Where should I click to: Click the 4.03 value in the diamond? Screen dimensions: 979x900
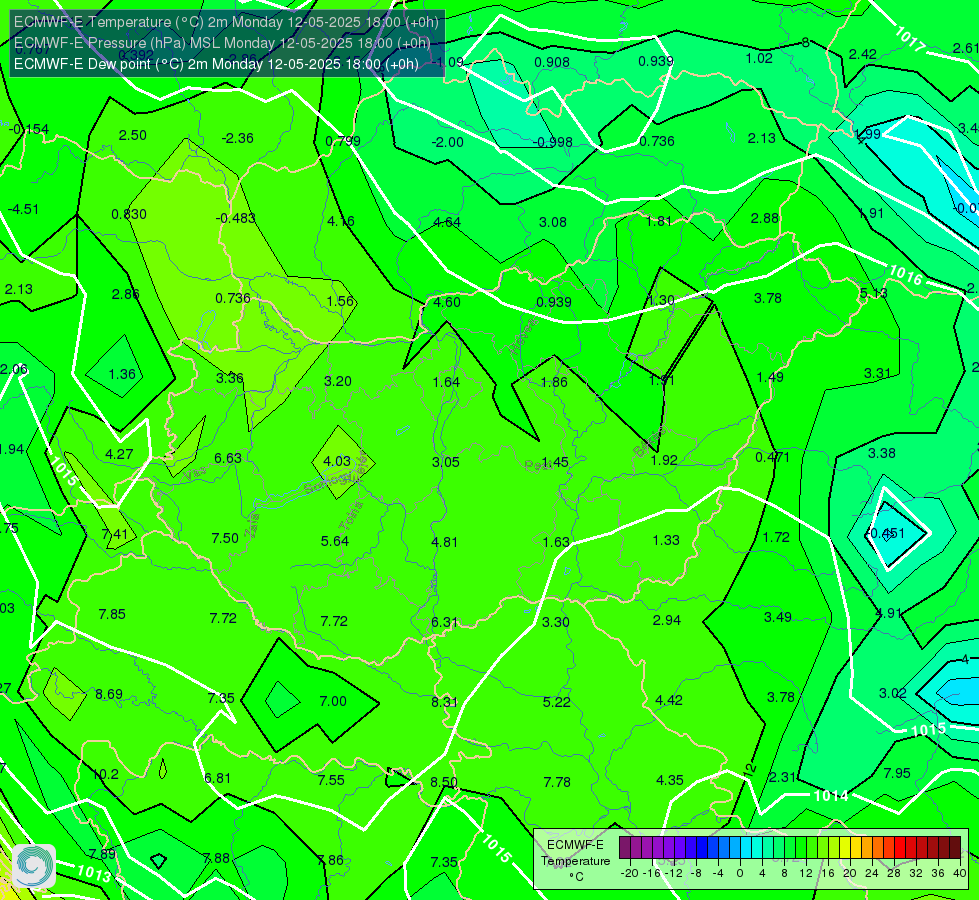337,462
